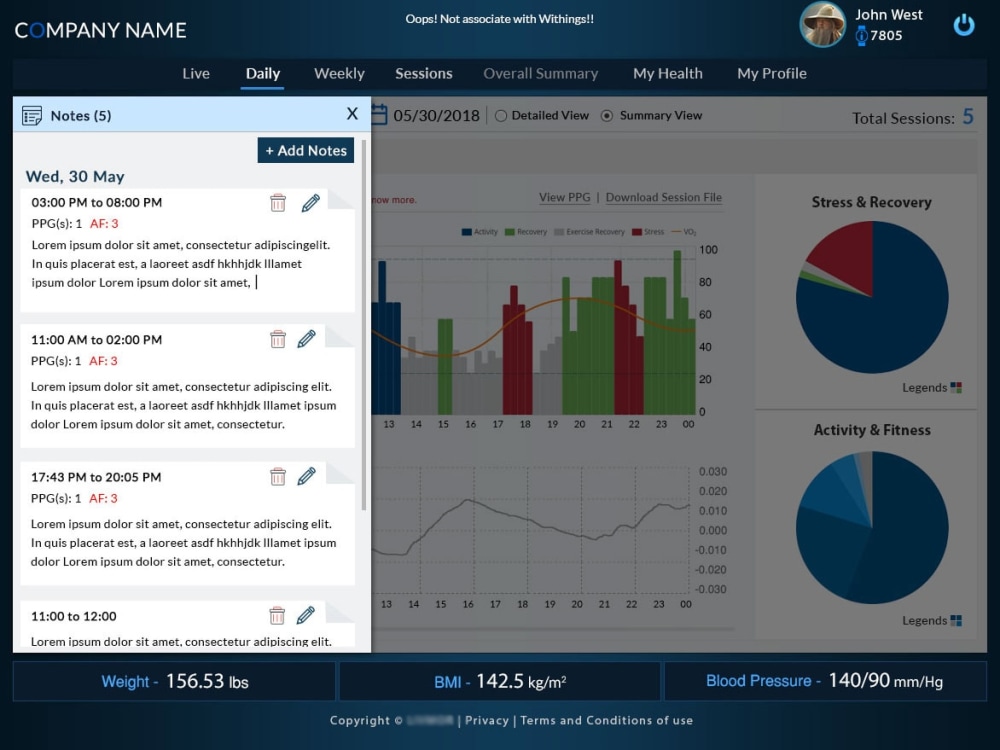Delete the 03:00 PM to 08:00 PM note
1000x750 pixels.
click(278, 203)
